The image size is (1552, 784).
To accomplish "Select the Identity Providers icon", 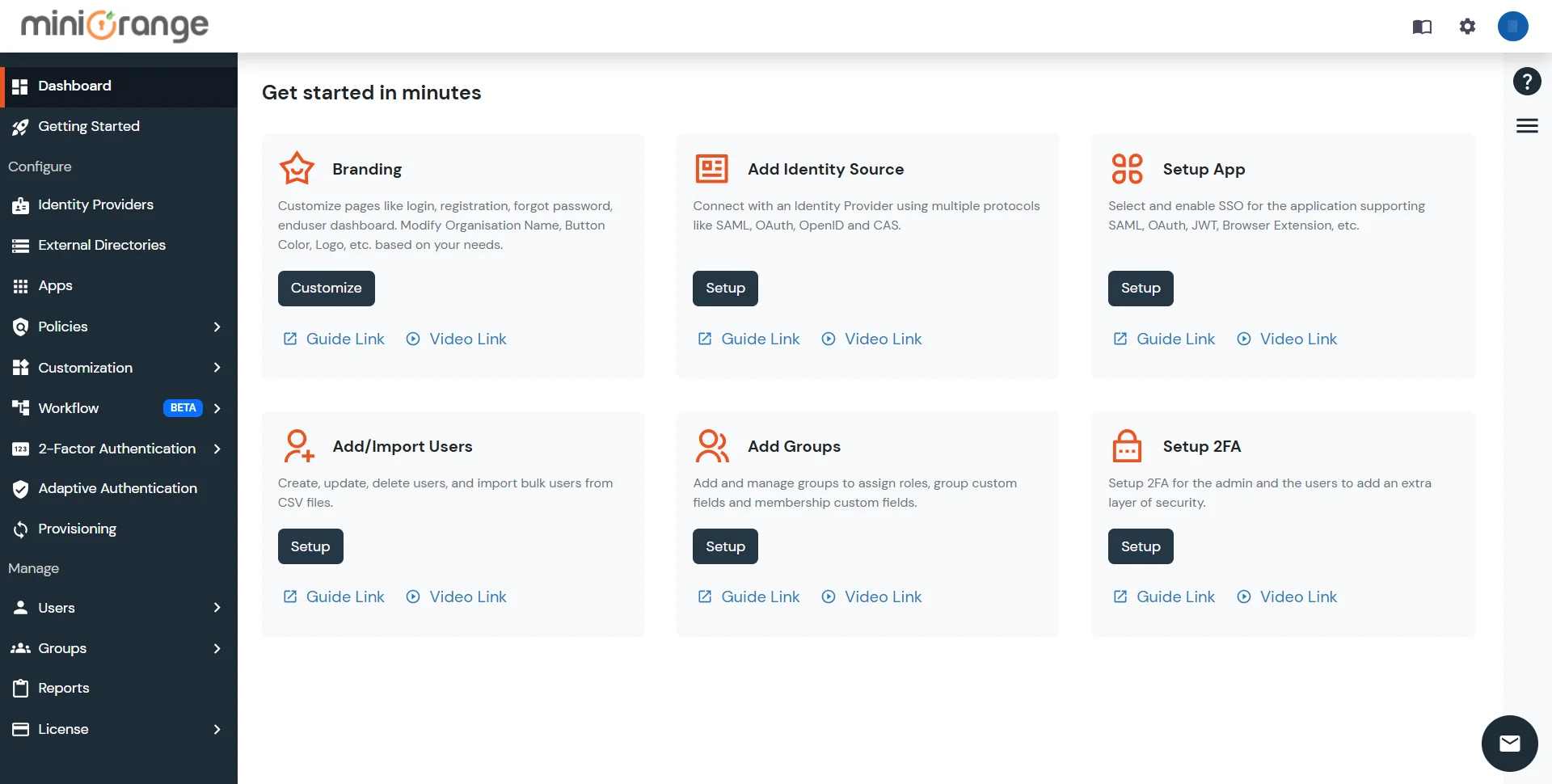I will pos(20,205).
